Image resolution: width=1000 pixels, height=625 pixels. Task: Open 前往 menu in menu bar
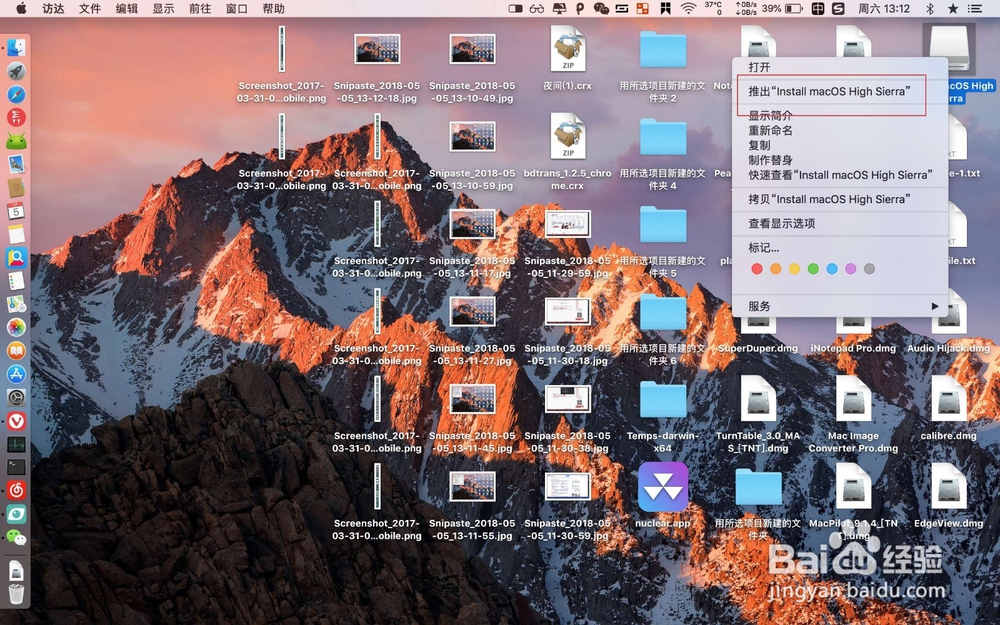[200, 8]
